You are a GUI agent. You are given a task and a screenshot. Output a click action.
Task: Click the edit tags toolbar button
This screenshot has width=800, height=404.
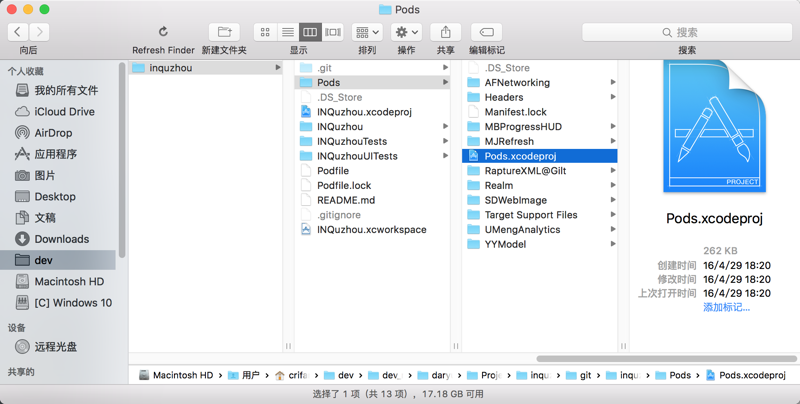486,32
